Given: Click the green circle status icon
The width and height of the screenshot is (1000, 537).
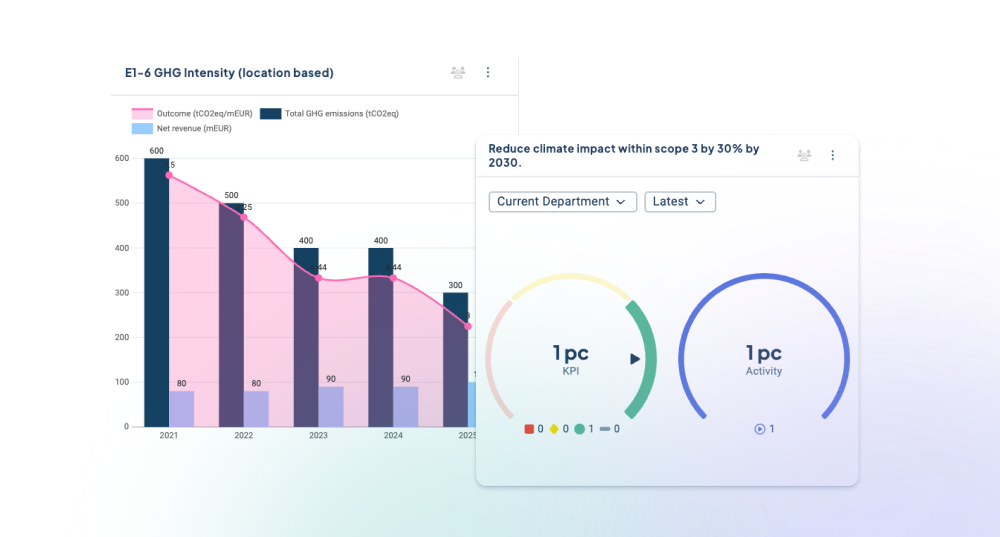Looking at the screenshot, I should pyautogui.click(x=579, y=429).
